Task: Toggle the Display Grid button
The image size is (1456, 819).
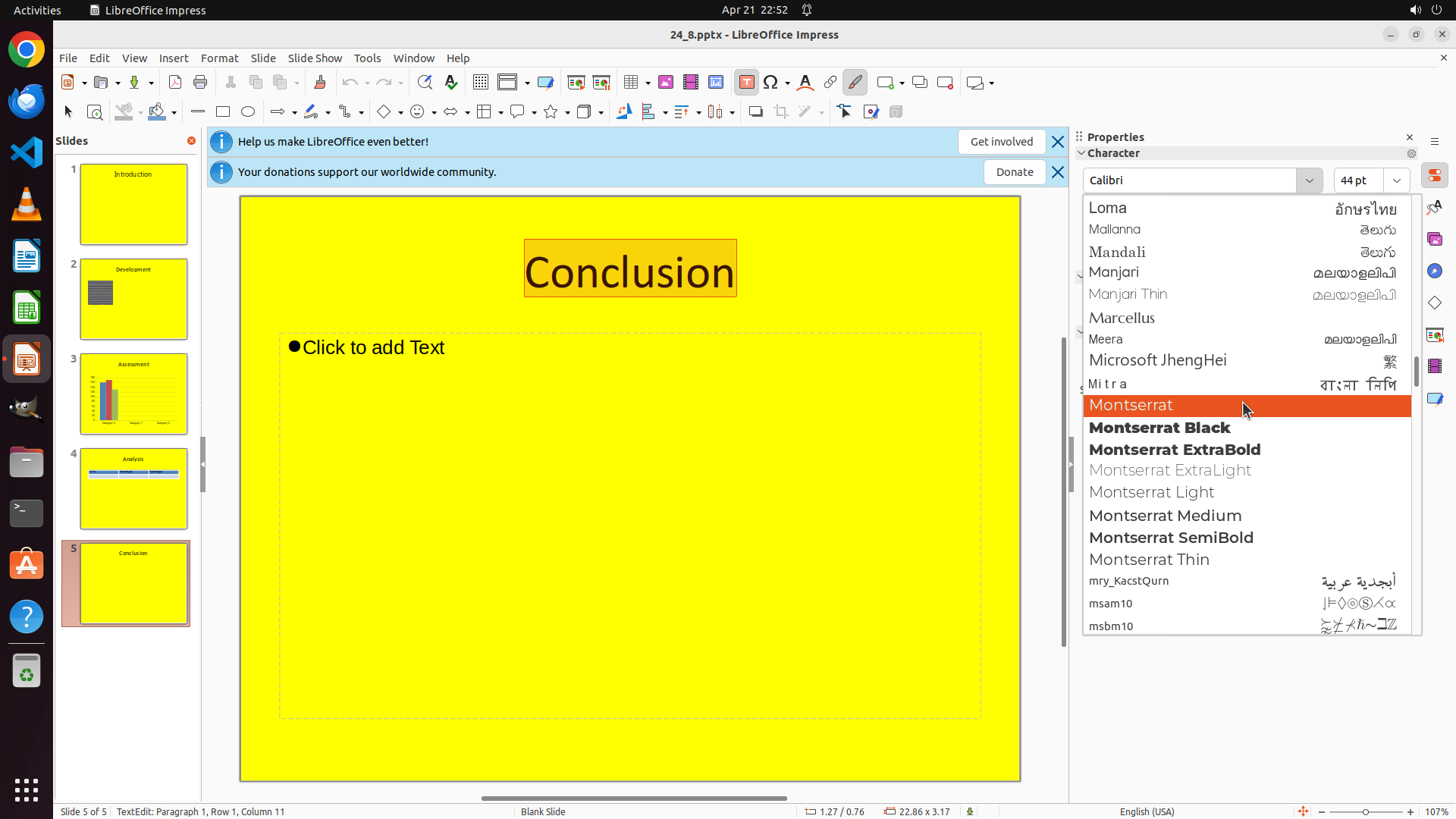Action: pyautogui.click(x=481, y=83)
